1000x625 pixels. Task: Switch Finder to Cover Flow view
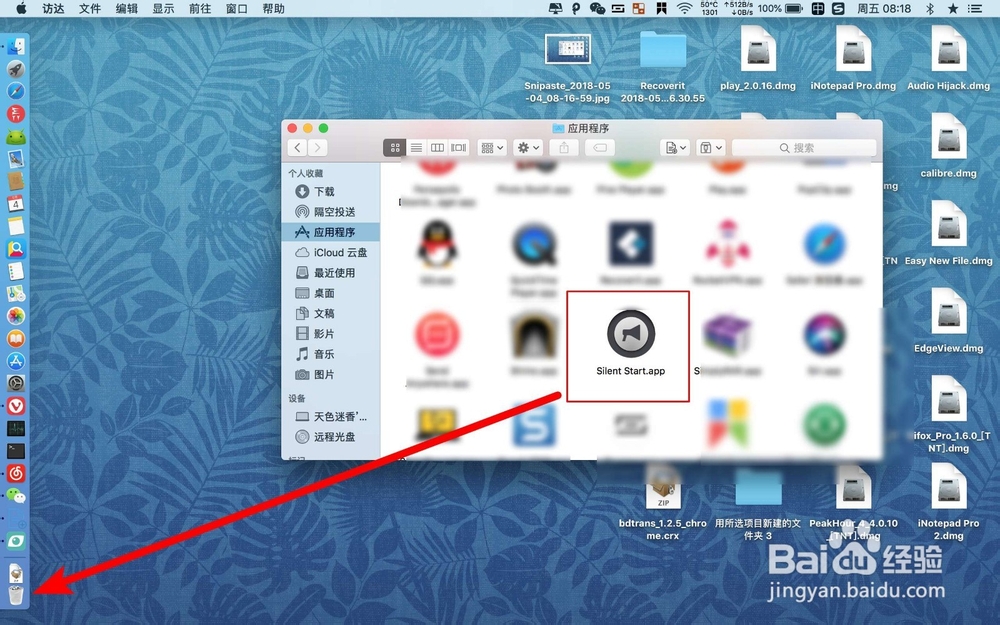pos(459,148)
